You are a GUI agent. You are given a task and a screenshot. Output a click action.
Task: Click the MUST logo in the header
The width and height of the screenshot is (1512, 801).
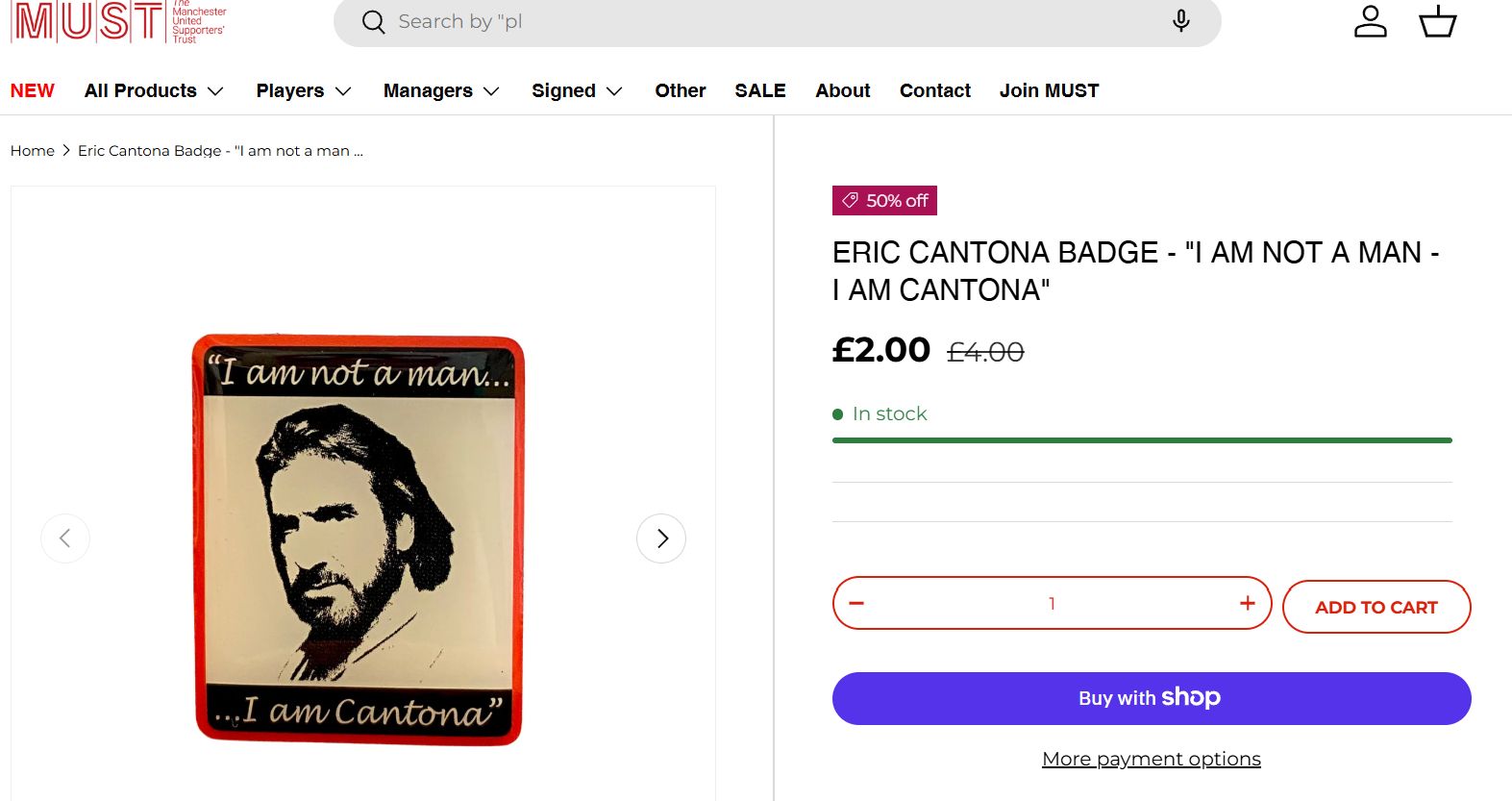click(117, 21)
